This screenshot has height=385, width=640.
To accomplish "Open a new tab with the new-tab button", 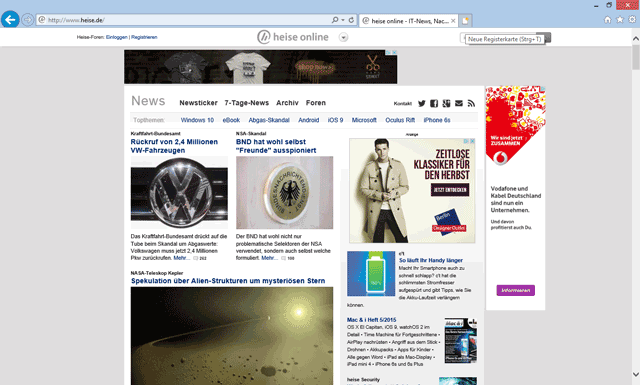I will (x=465, y=20).
